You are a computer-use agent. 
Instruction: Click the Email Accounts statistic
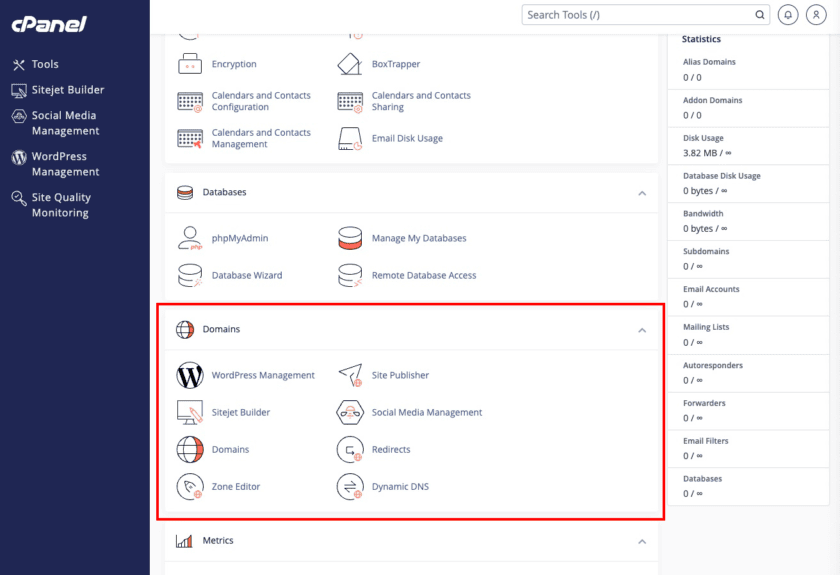click(748, 297)
